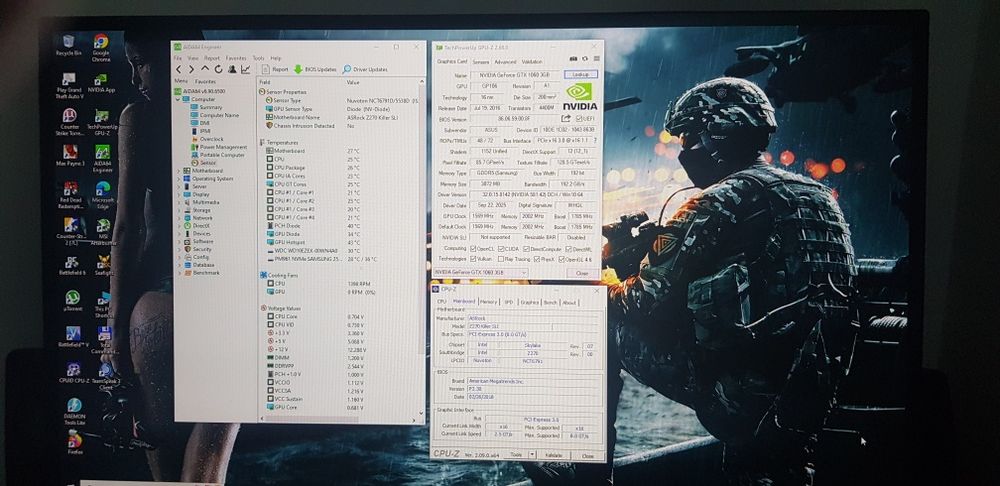The image size is (1000, 486).
Task: Open the Google Chrome desktop icon
Action: coord(100,48)
